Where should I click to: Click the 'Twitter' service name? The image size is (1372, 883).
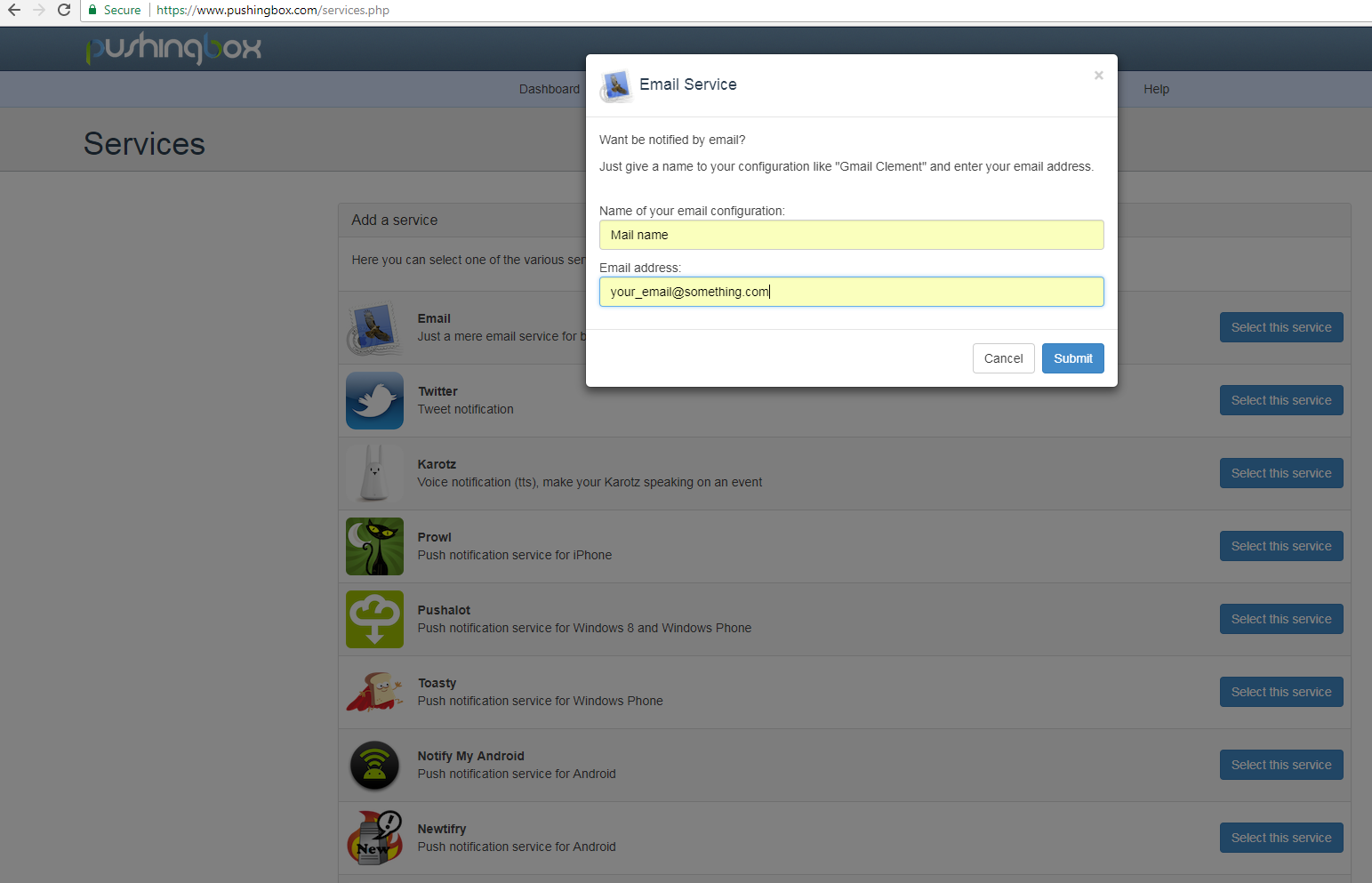point(437,391)
